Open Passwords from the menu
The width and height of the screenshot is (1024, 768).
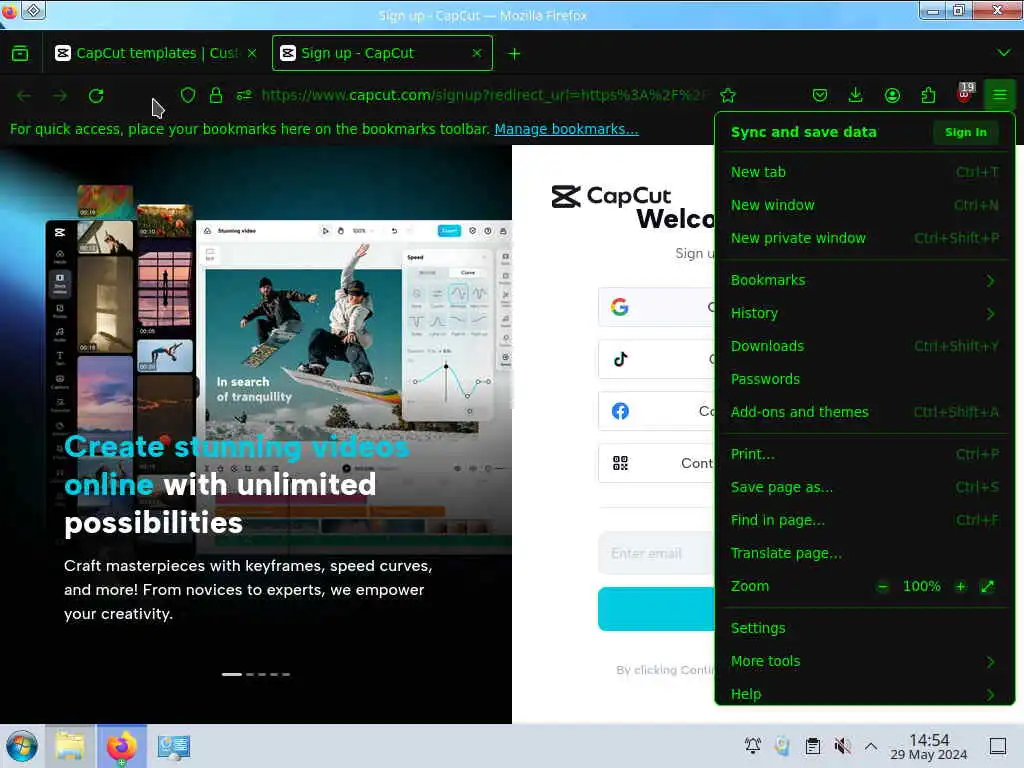click(865, 379)
